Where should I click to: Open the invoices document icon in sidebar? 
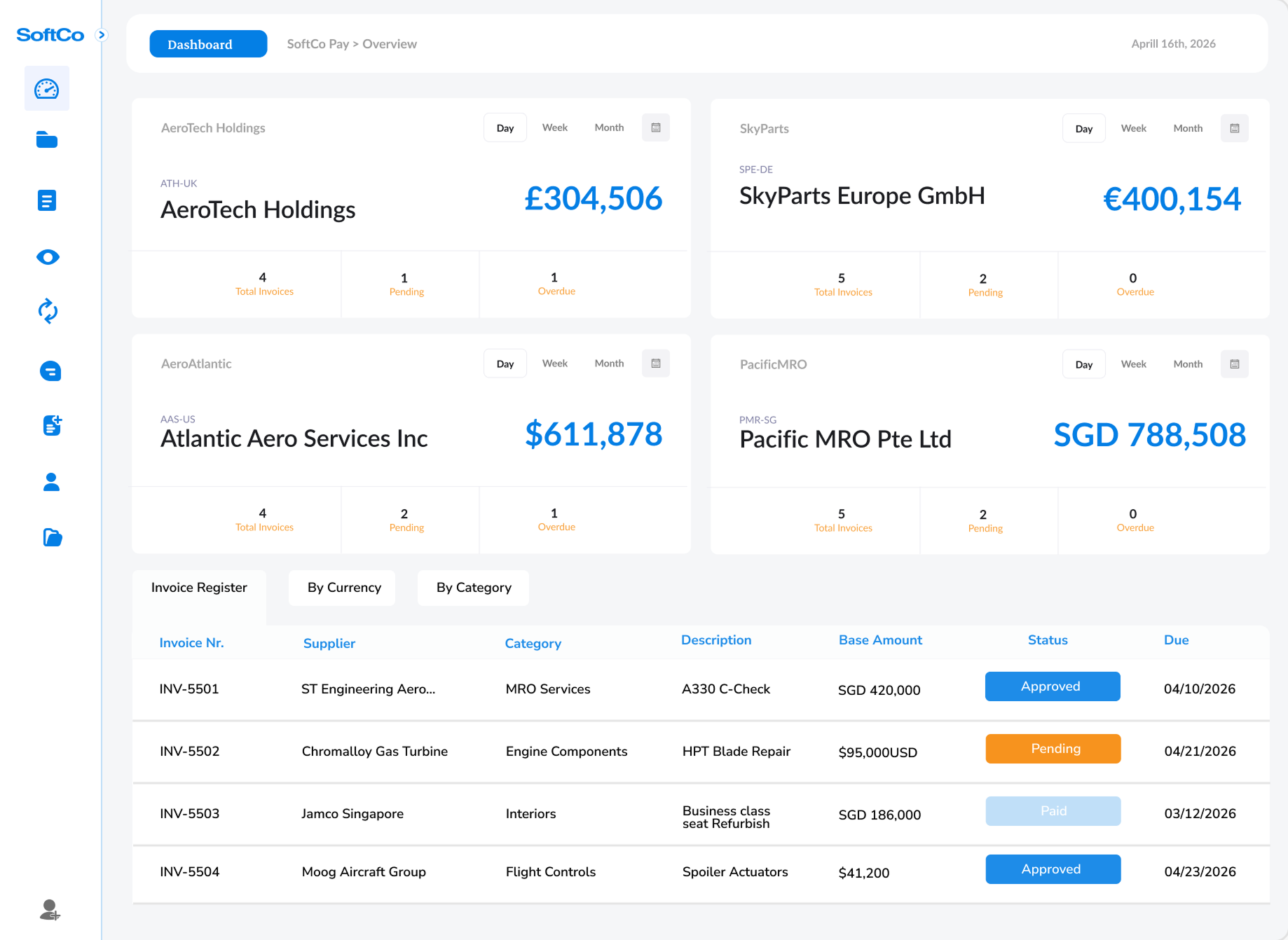tap(46, 200)
